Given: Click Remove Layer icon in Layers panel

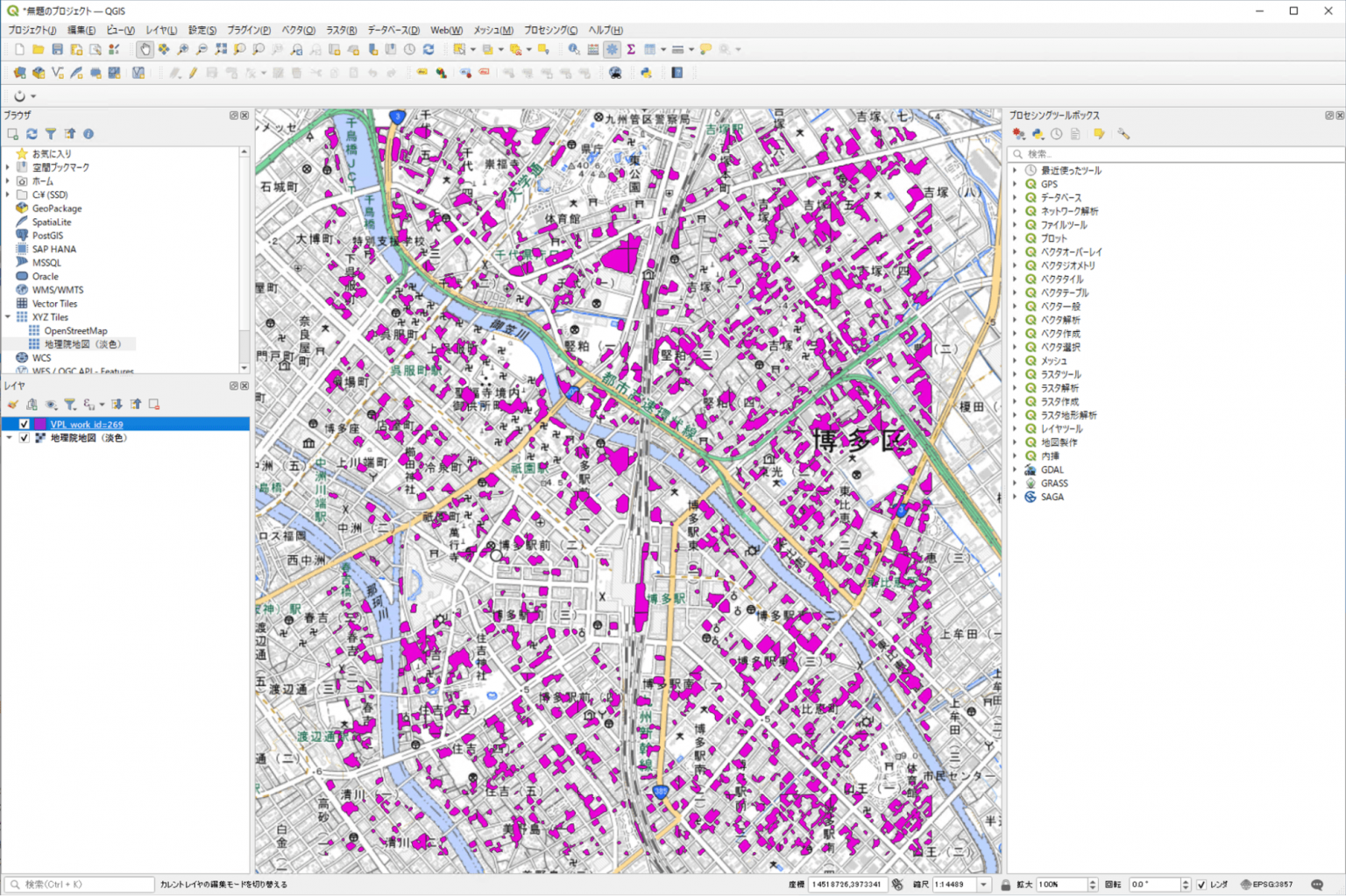Looking at the screenshot, I should [154, 405].
